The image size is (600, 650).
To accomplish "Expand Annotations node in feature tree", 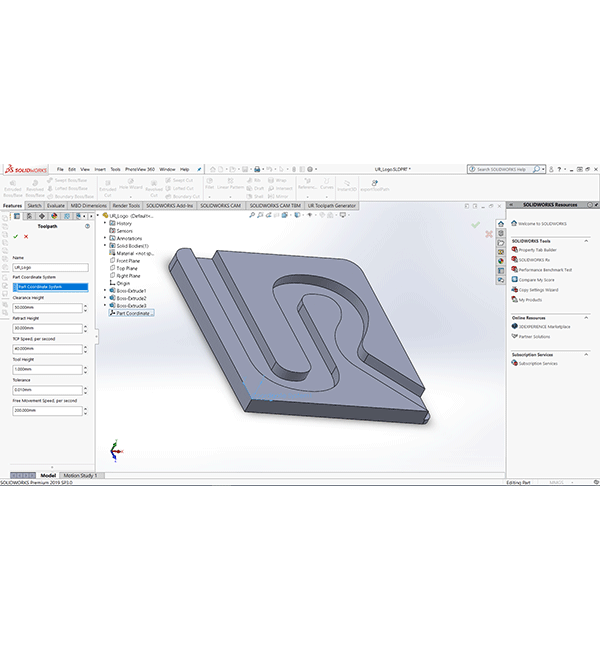I will click(x=105, y=238).
